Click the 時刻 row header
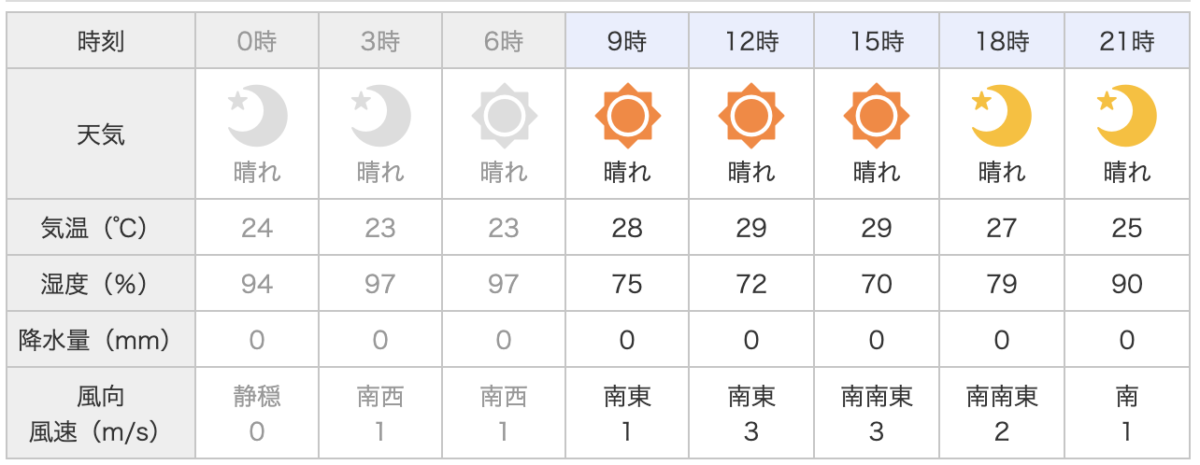This screenshot has width=1200, height=465. [101, 42]
